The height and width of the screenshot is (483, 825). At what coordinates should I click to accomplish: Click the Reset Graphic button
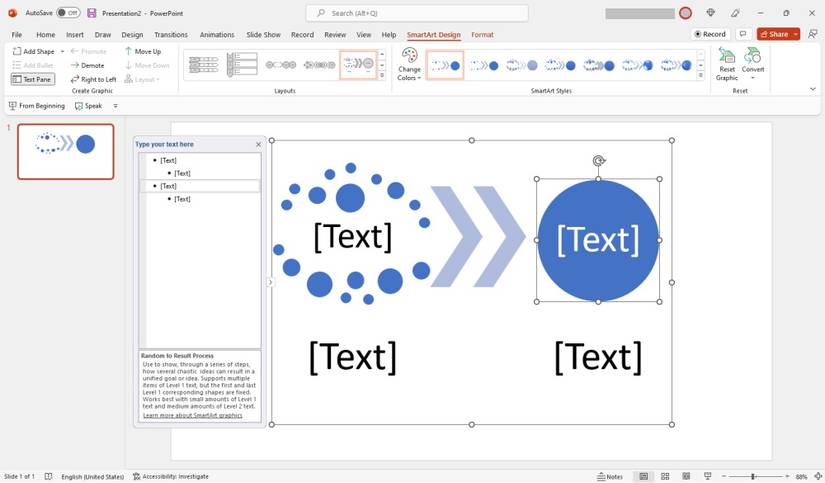coord(727,64)
